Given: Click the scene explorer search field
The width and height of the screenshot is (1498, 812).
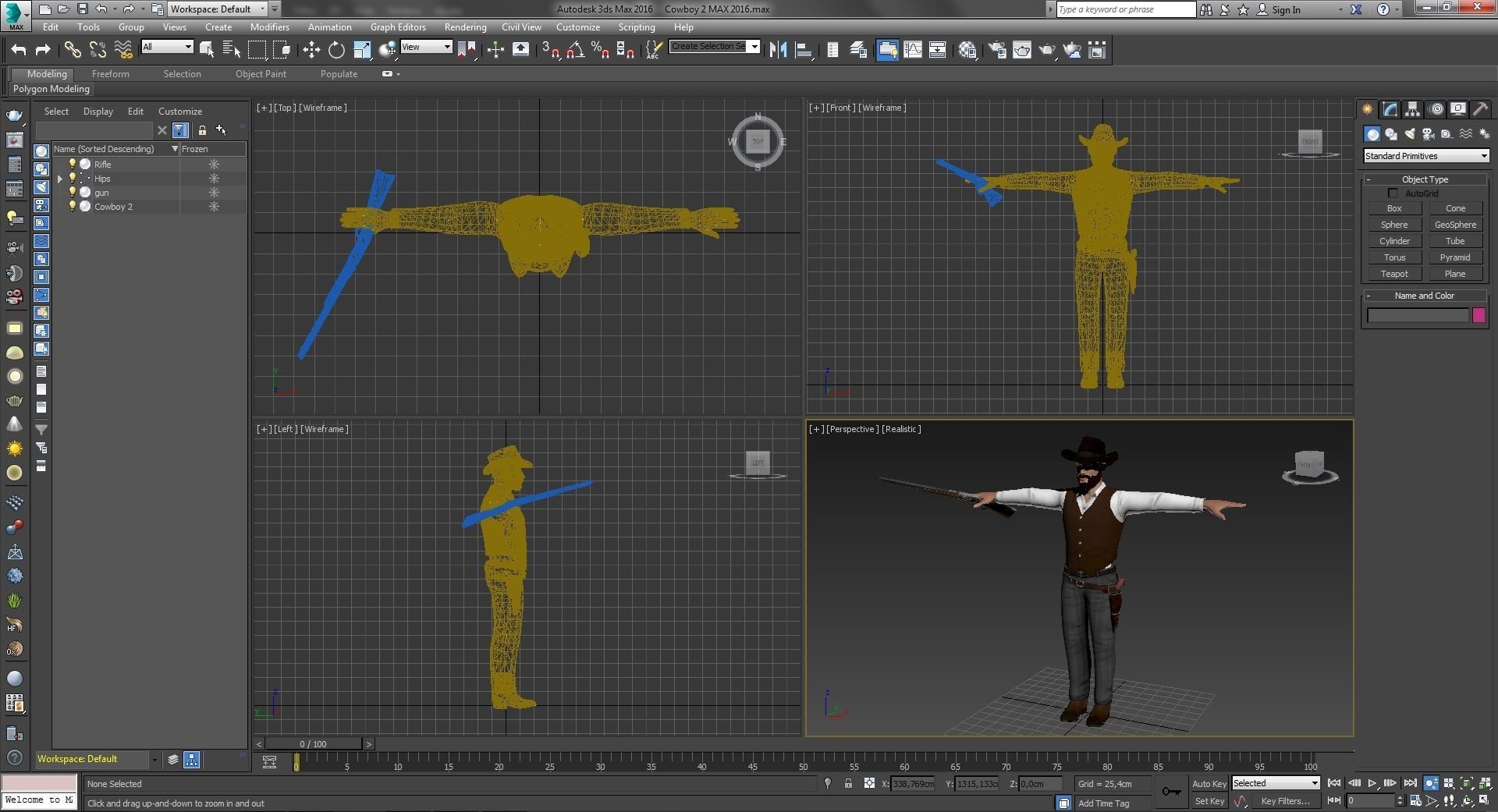Looking at the screenshot, I should 94,130.
